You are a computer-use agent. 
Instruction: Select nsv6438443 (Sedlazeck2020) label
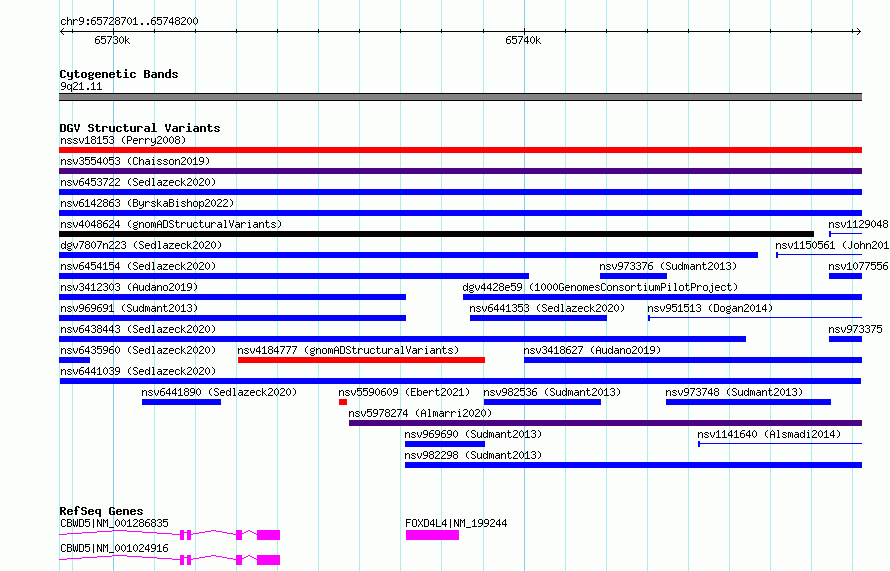[138, 329]
